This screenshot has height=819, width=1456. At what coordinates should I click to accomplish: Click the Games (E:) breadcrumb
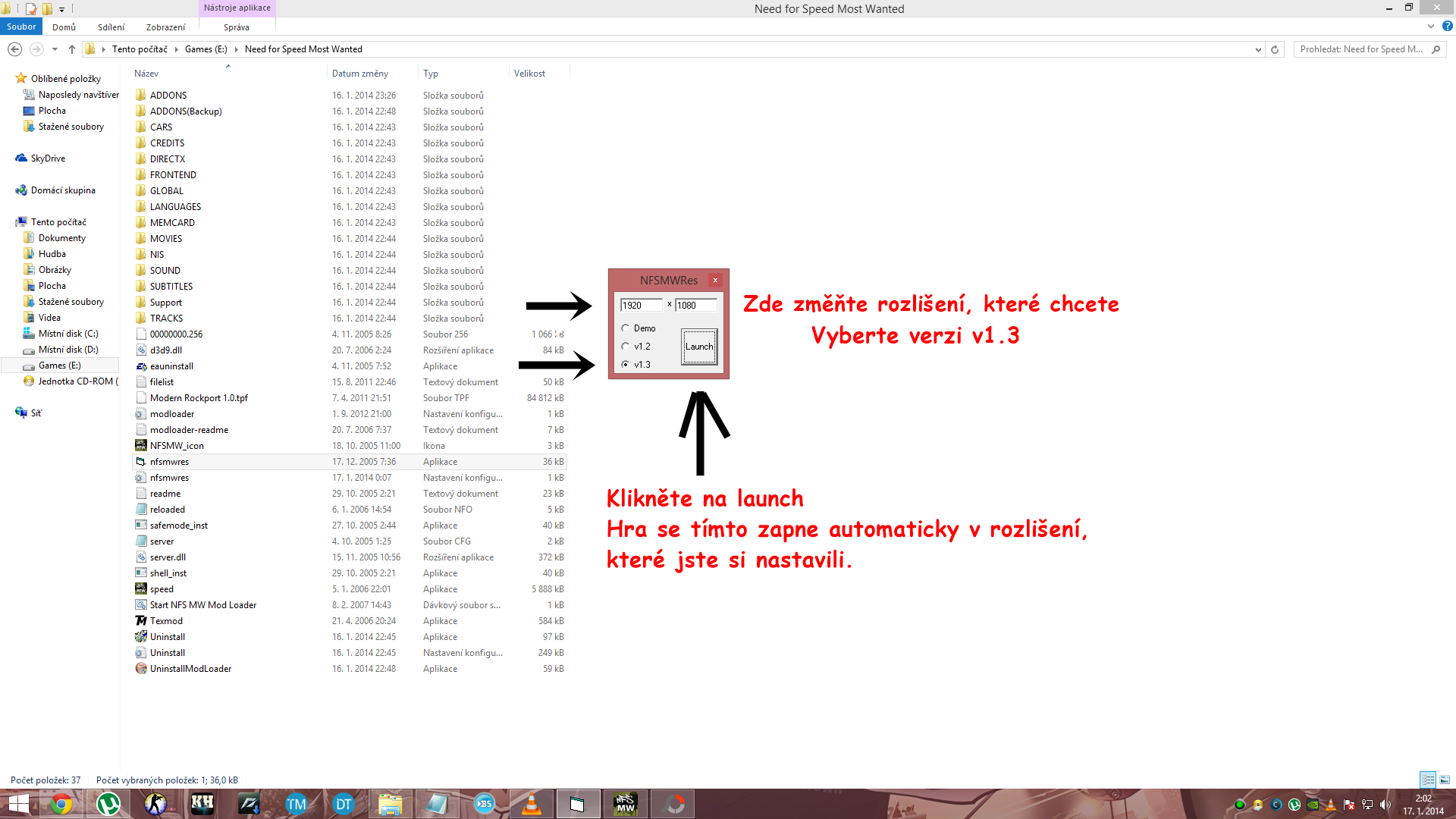(x=206, y=49)
